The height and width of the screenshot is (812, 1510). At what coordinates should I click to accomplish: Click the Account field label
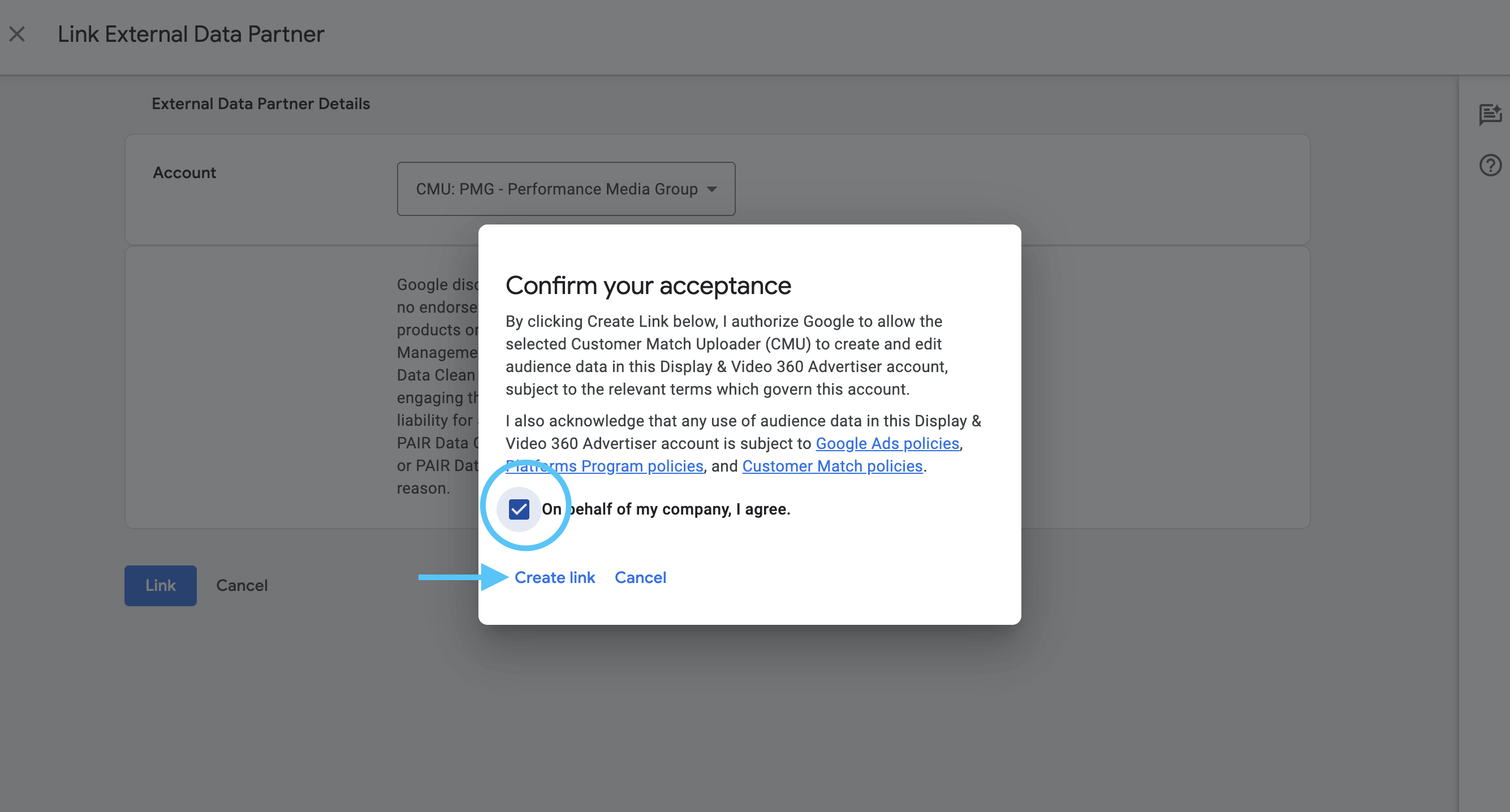[184, 172]
